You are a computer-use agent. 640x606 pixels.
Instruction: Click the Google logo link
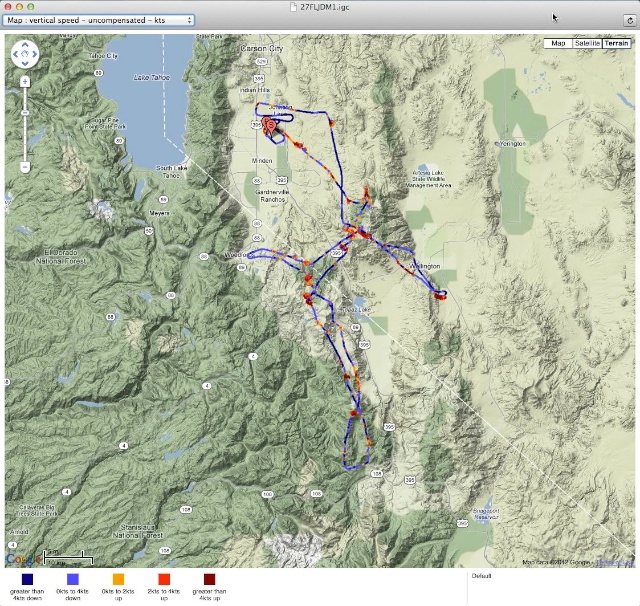pos(22,559)
